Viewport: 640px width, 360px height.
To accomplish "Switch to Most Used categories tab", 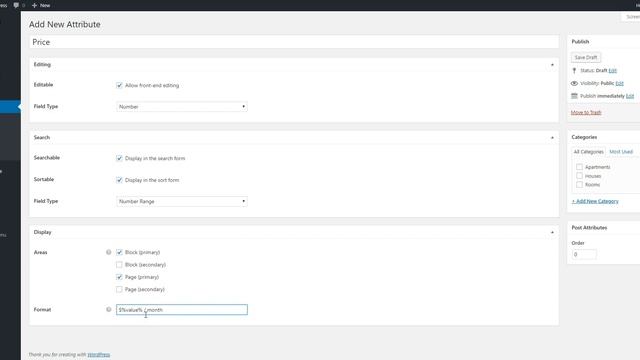I will click(x=621, y=152).
